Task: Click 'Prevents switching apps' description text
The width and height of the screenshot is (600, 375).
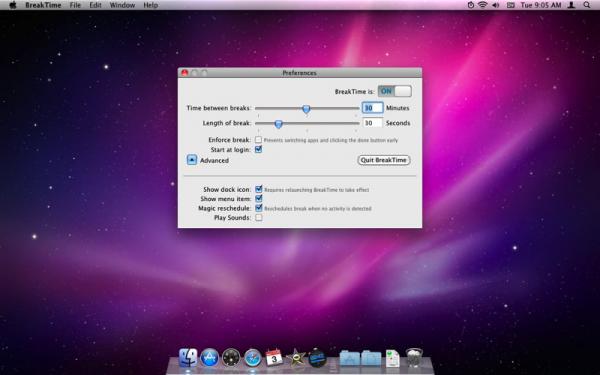Action: tap(331, 140)
